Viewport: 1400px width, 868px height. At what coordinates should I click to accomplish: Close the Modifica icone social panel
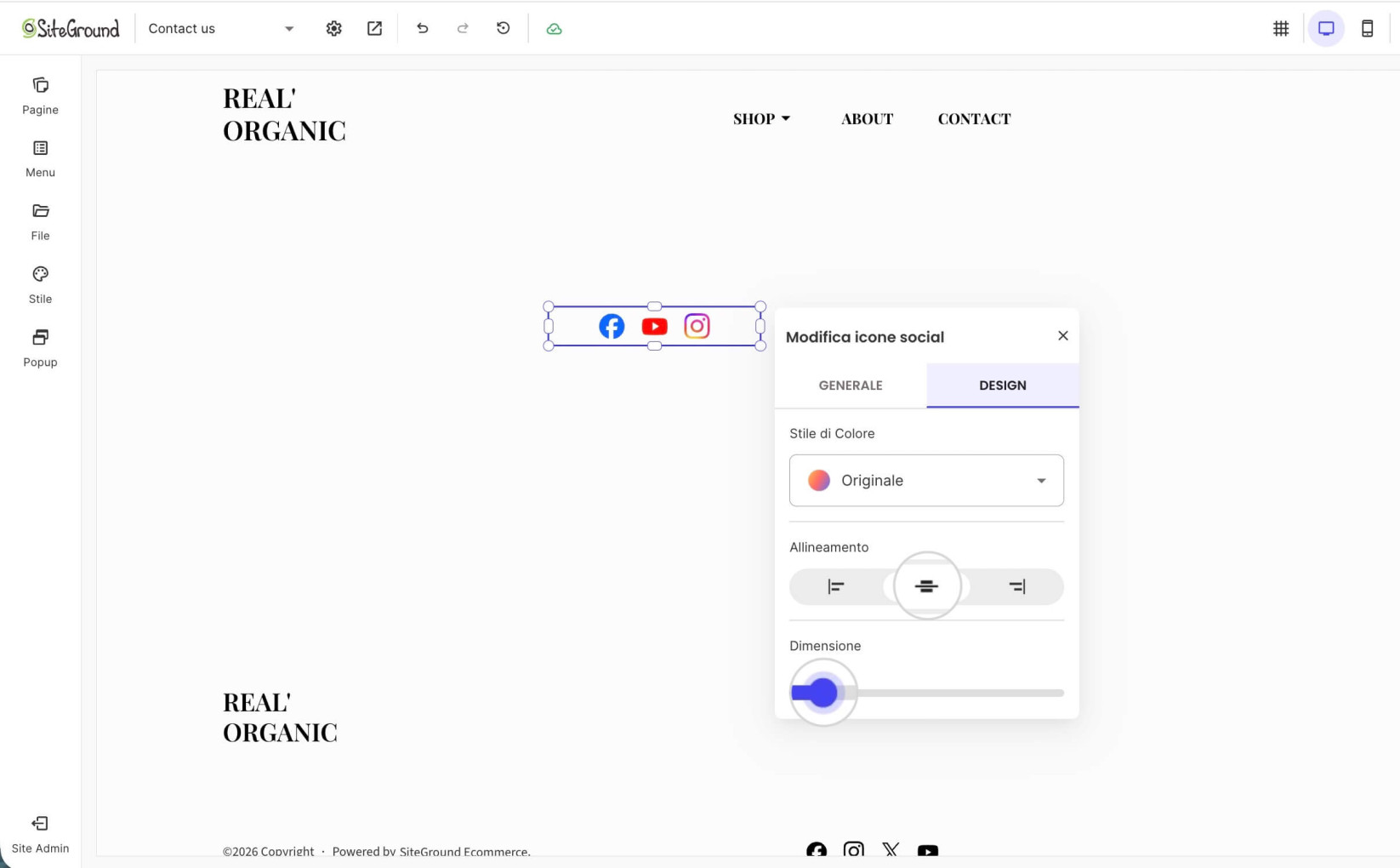[x=1062, y=336]
